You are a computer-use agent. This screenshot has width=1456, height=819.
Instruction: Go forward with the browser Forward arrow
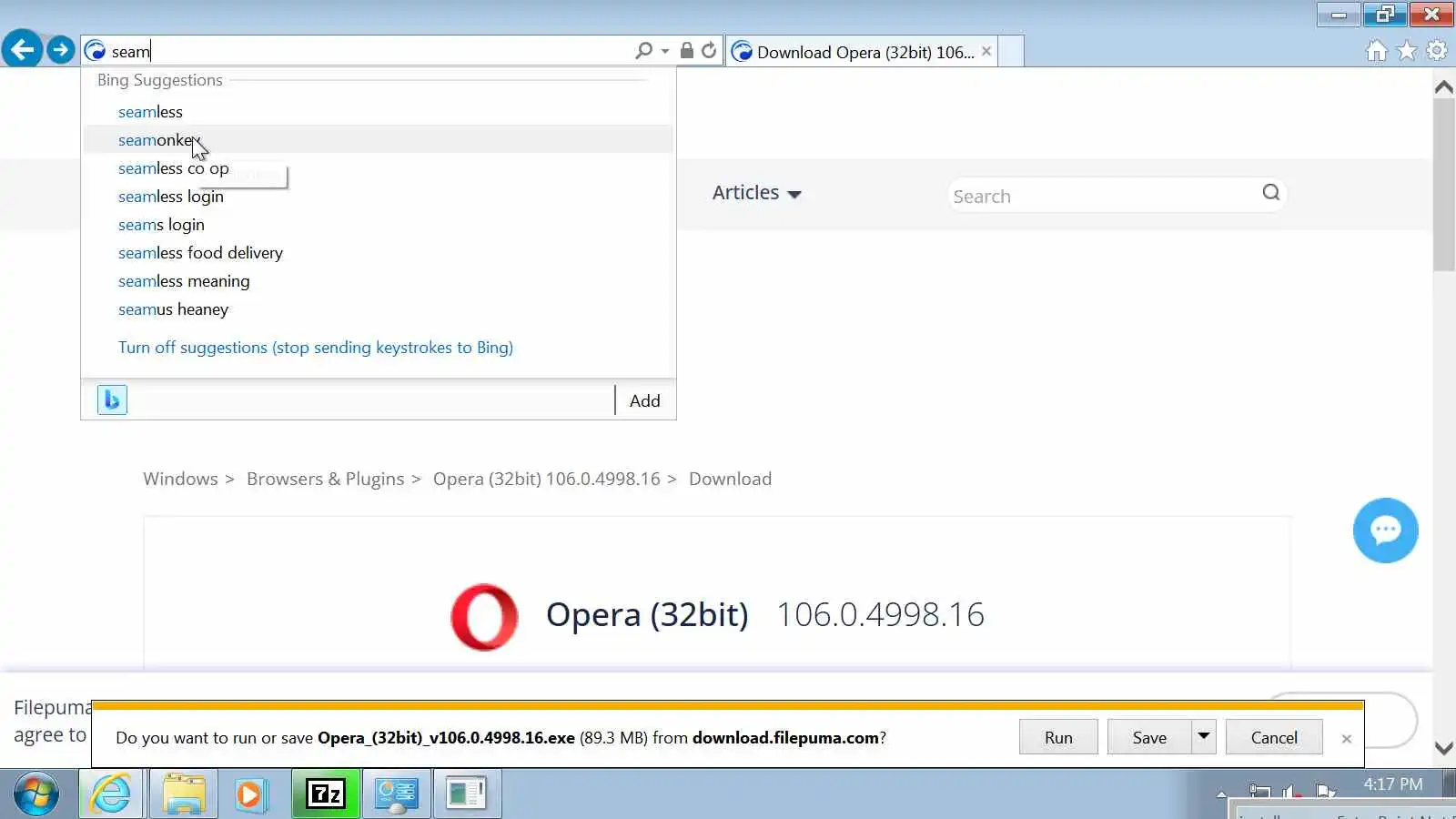click(61, 49)
